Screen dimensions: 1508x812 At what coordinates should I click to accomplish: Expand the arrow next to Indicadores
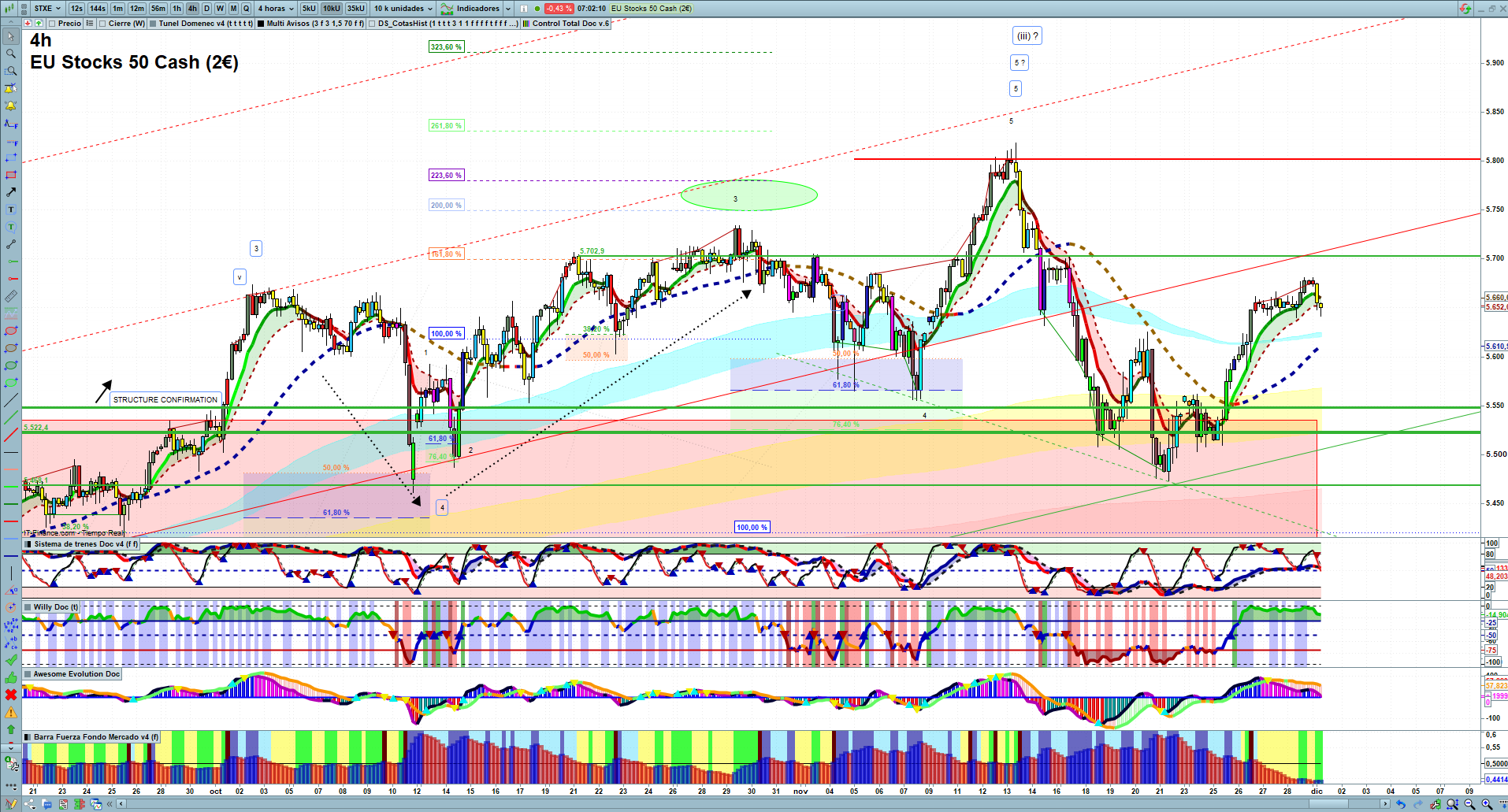pyautogui.click(x=507, y=9)
